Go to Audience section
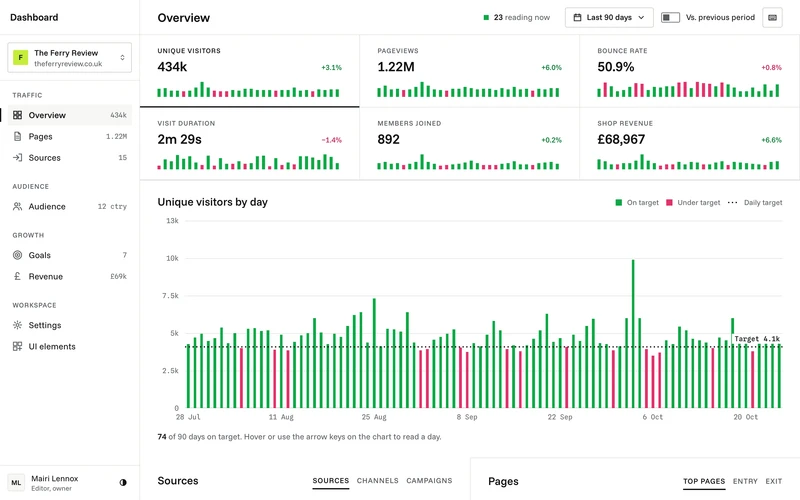This screenshot has height=500, width=800. coord(69,207)
